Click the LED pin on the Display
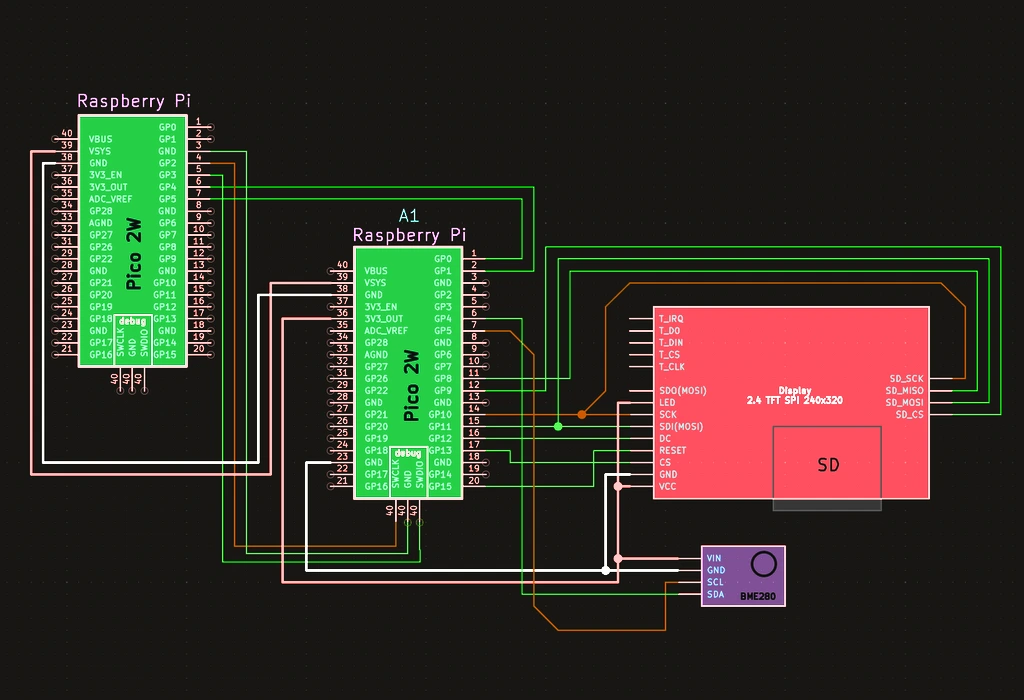This screenshot has width=1024, height=700. (667, 402)
